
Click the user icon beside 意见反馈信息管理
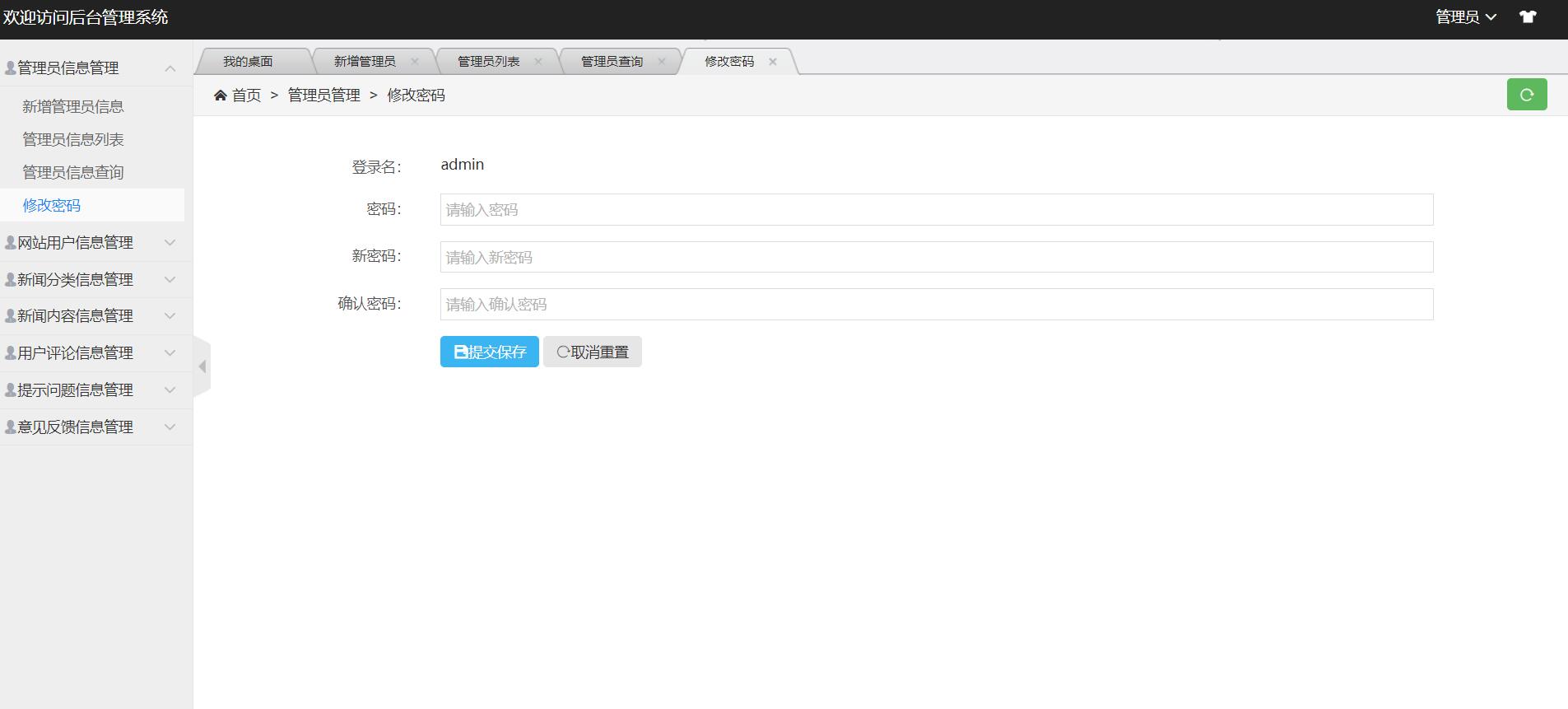(x=10, y=427)
